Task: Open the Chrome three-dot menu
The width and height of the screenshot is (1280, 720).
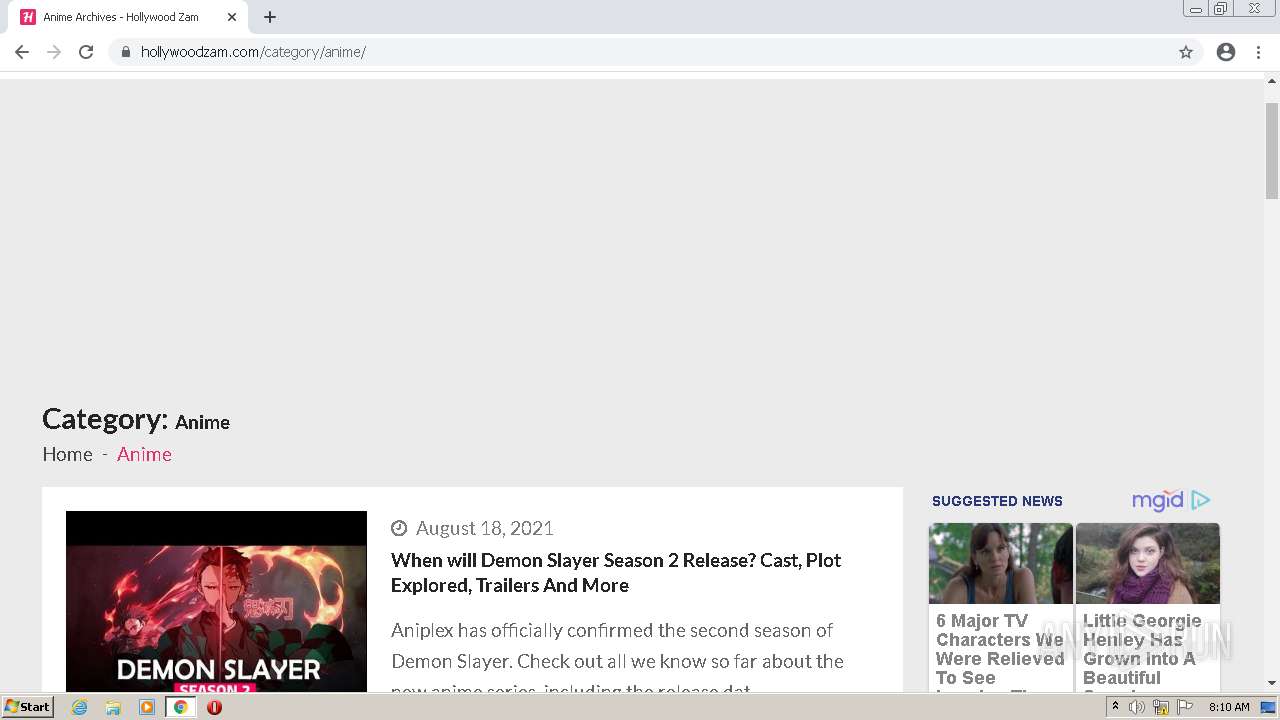Action: (1259, 52)
